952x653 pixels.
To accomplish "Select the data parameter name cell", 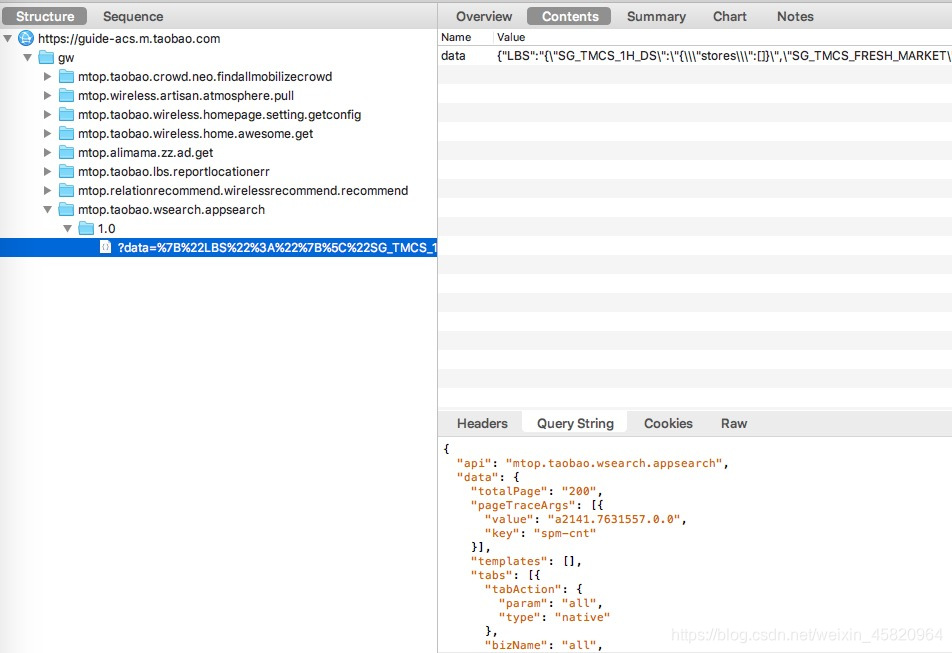I will [453, 56].
